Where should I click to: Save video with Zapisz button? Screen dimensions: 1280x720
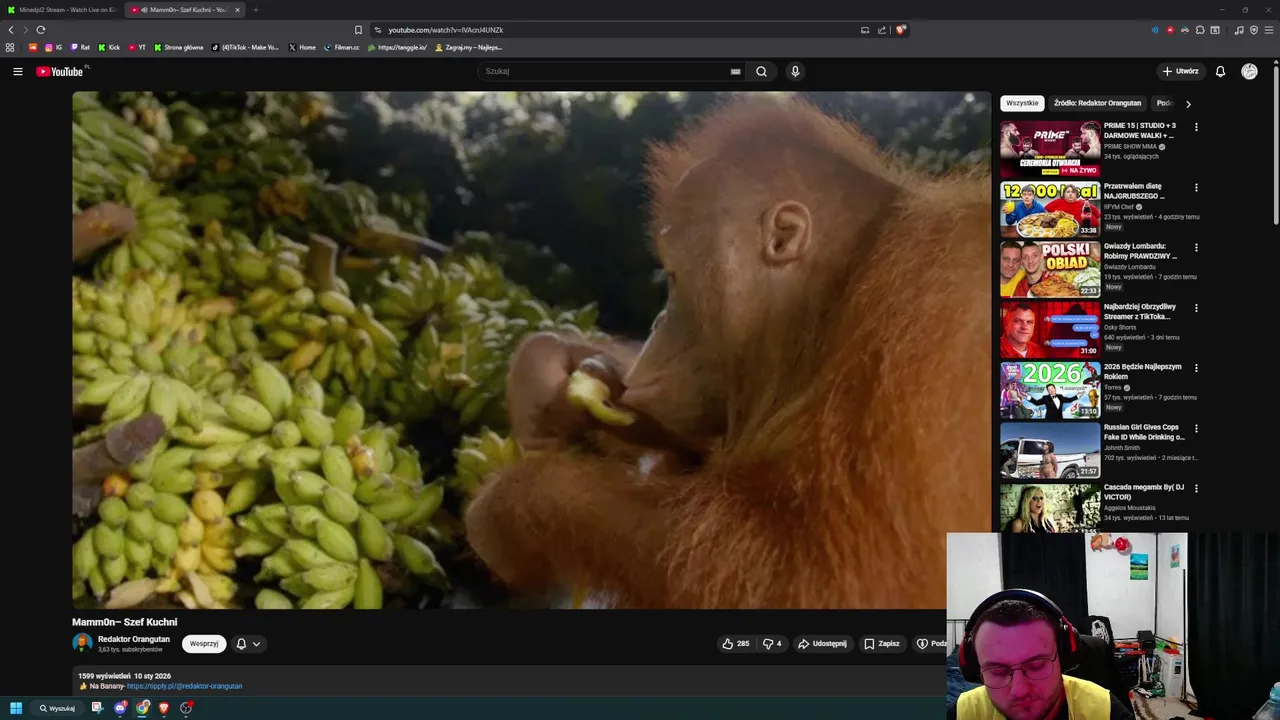pyautogui.click(x=882, y=644)
